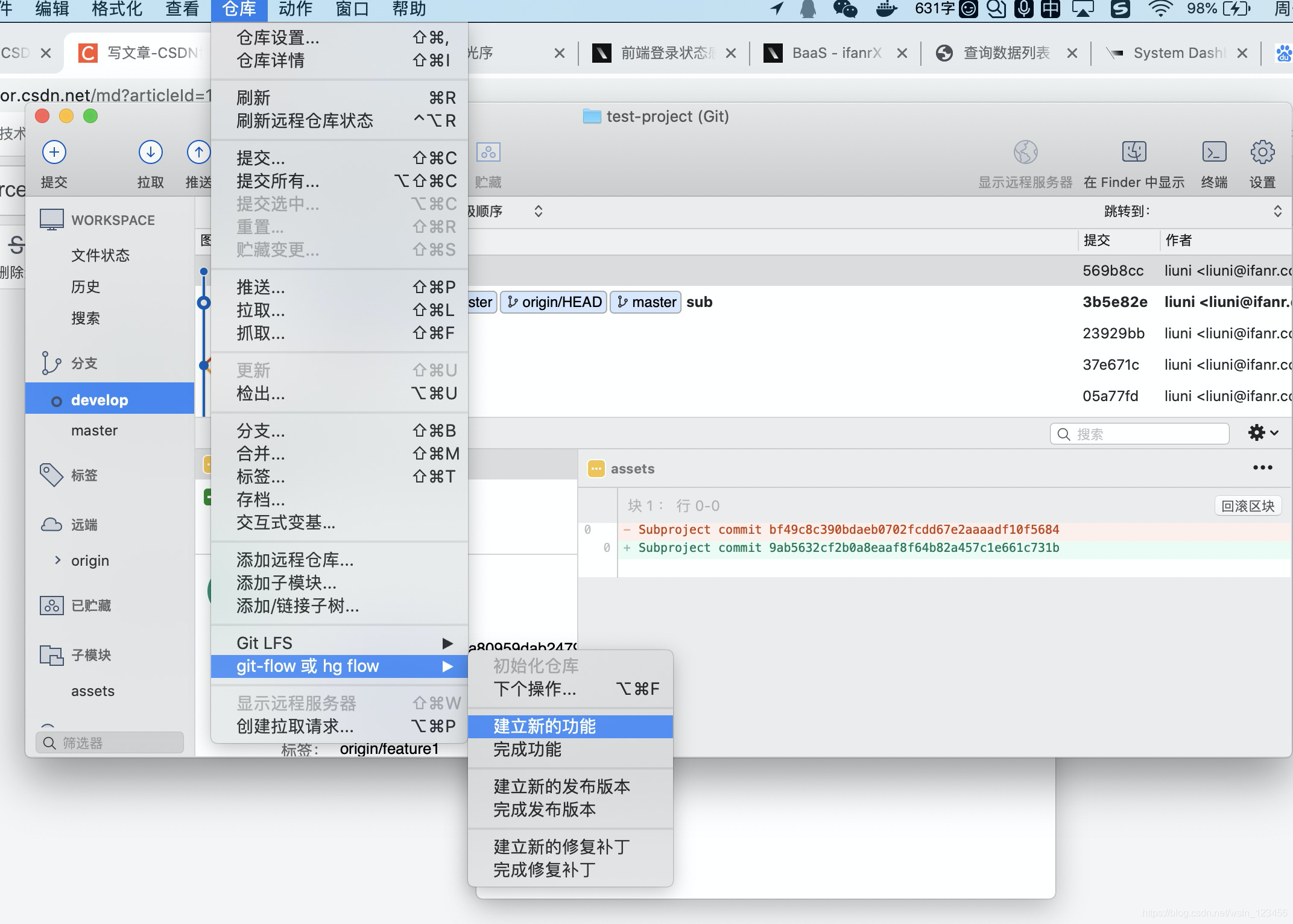Expand the origin remote tree item

tap(58, 560)
